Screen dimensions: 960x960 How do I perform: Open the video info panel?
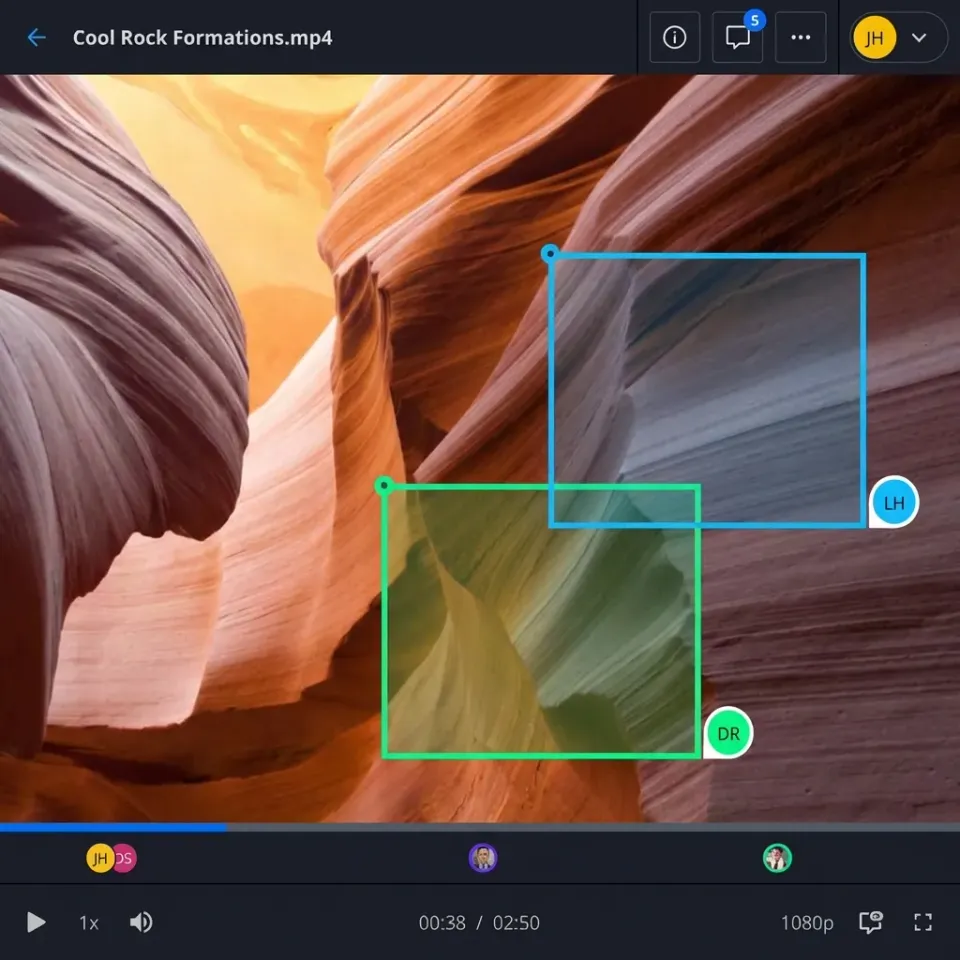point(674,37)
